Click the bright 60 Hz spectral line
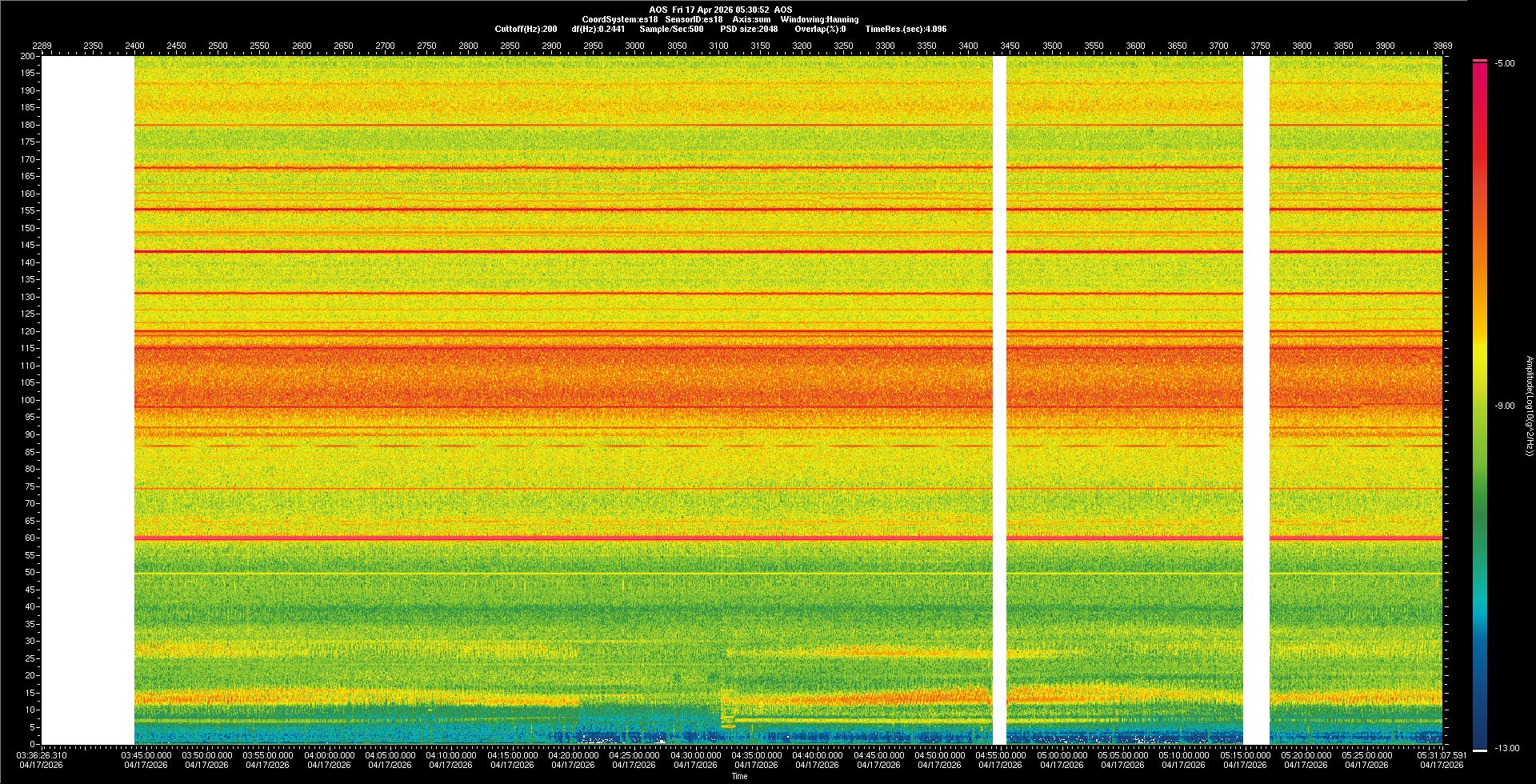1536x784 pixels. click(x=560, y=538)
